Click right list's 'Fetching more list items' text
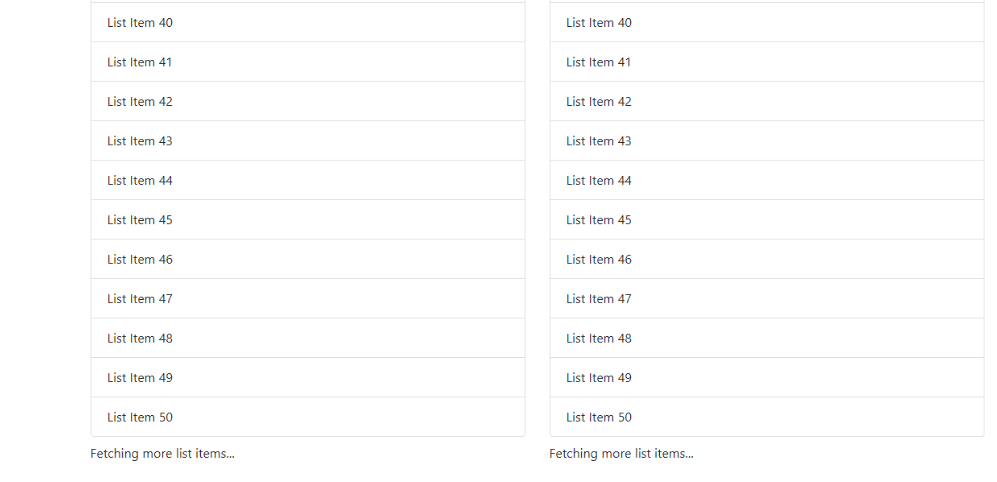Image resolution: width=997 pixels, height=482 pixels. pos(622,454)
